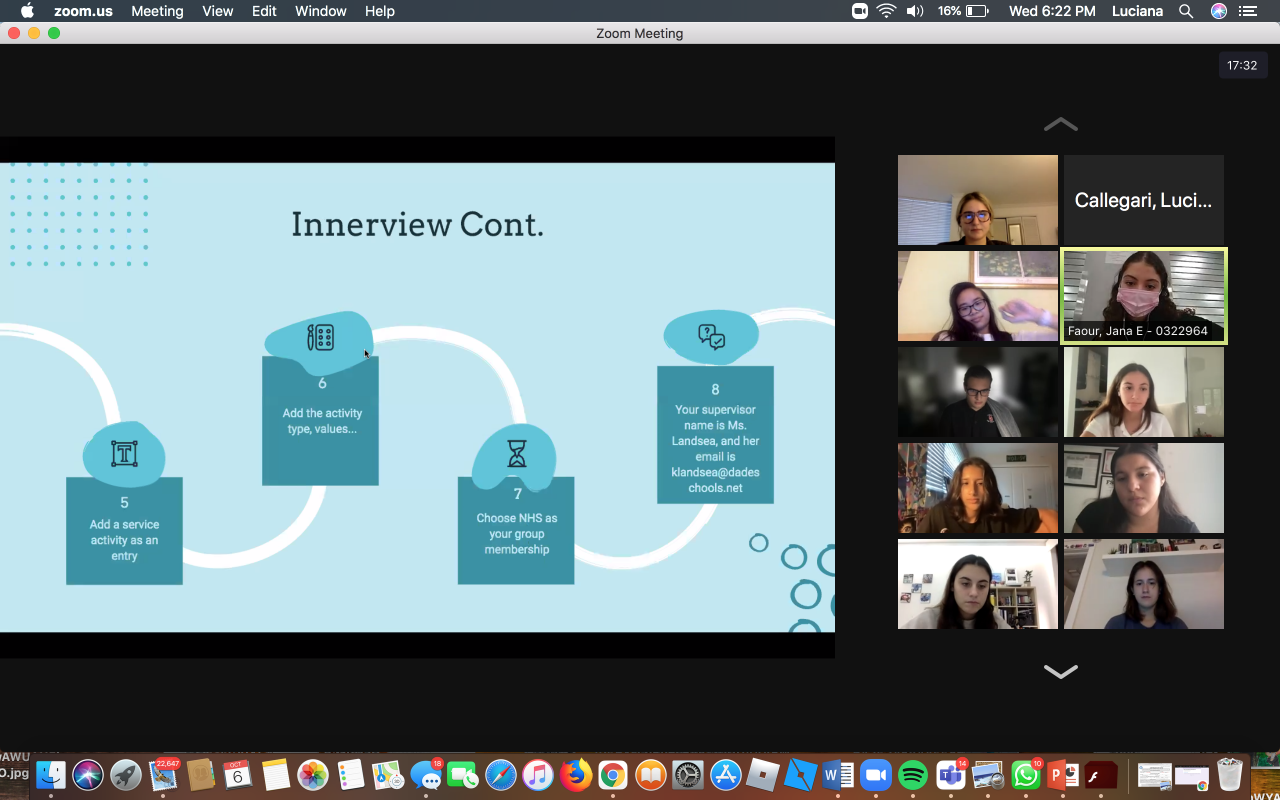Click the Siri icon in menu bar
Viewport: 1280px width, 800px height.
tap(1219, 11)
